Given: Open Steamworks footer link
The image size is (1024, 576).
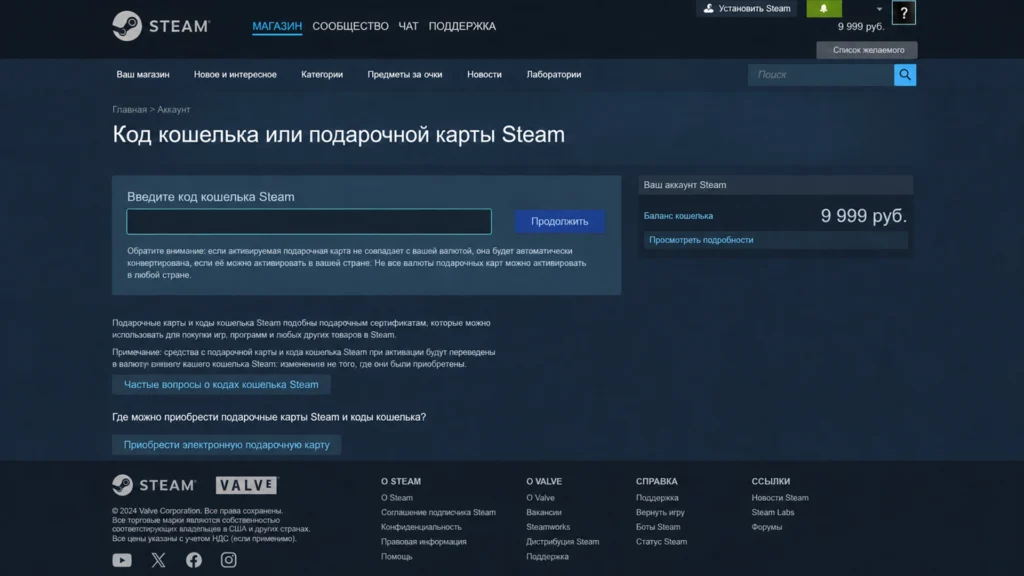Looking at the screenshot, I should tap(548, 527).
